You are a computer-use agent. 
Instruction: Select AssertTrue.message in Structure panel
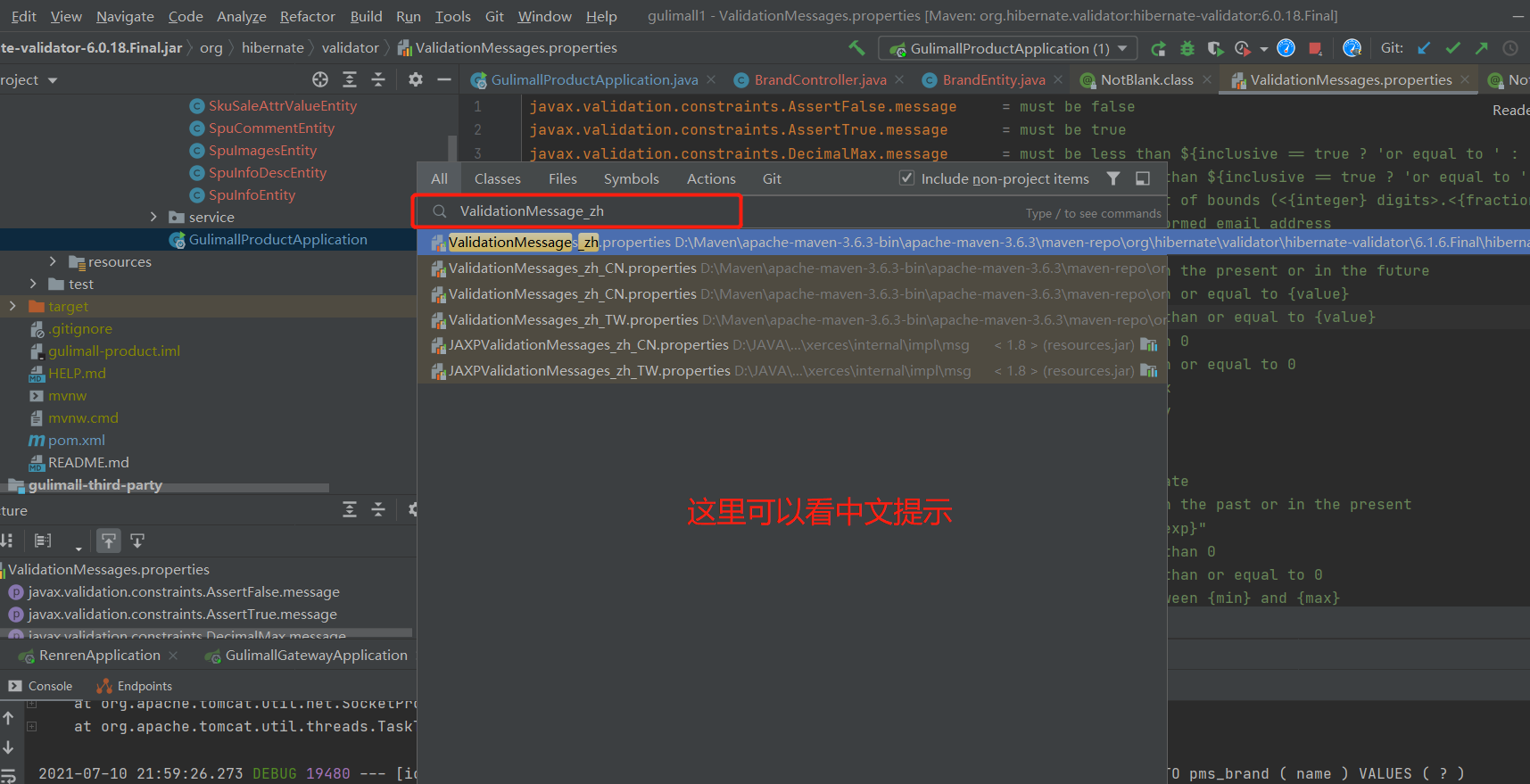click(x=182, y=614)
